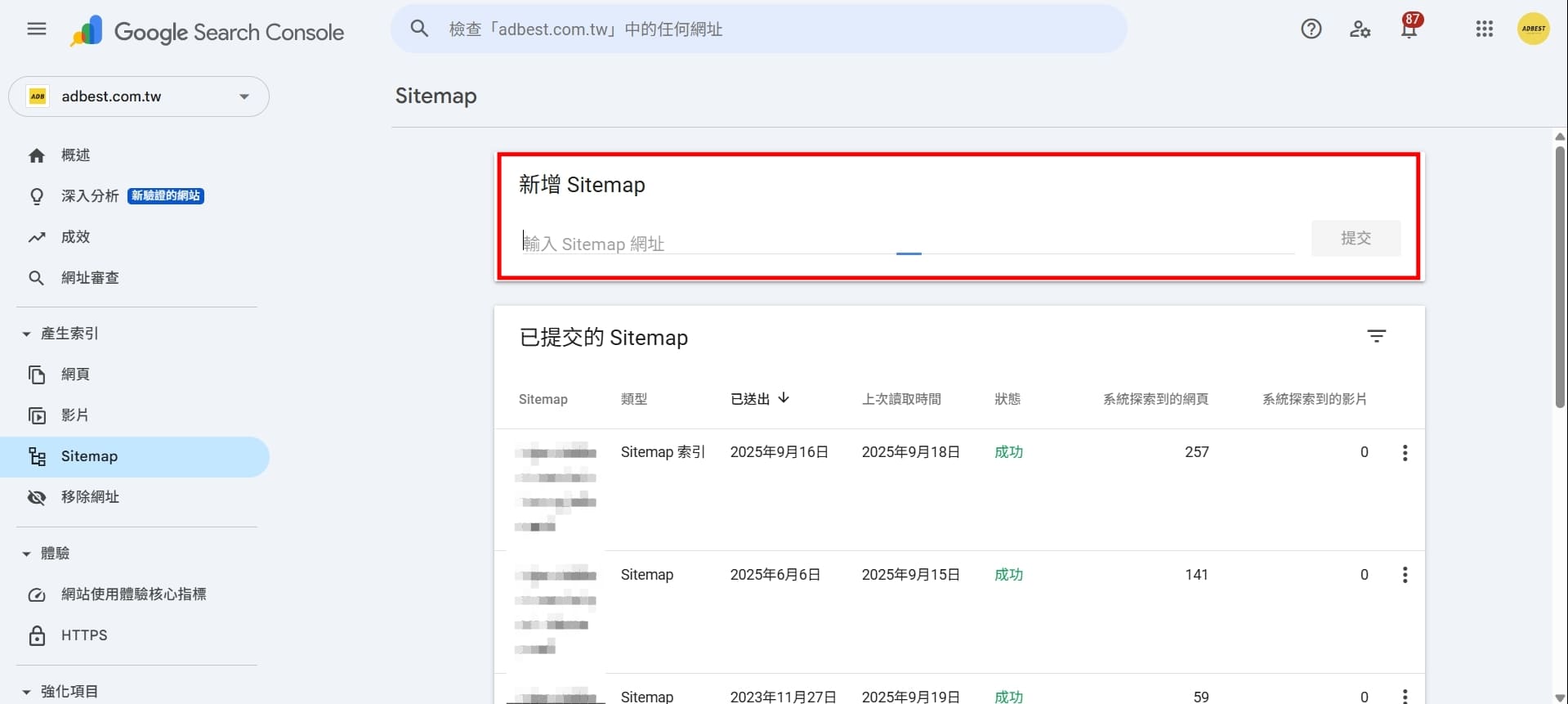Click the 系統探索到的網頁 column header
This screenshot has width=1568, height=704.
point(1155,399)
